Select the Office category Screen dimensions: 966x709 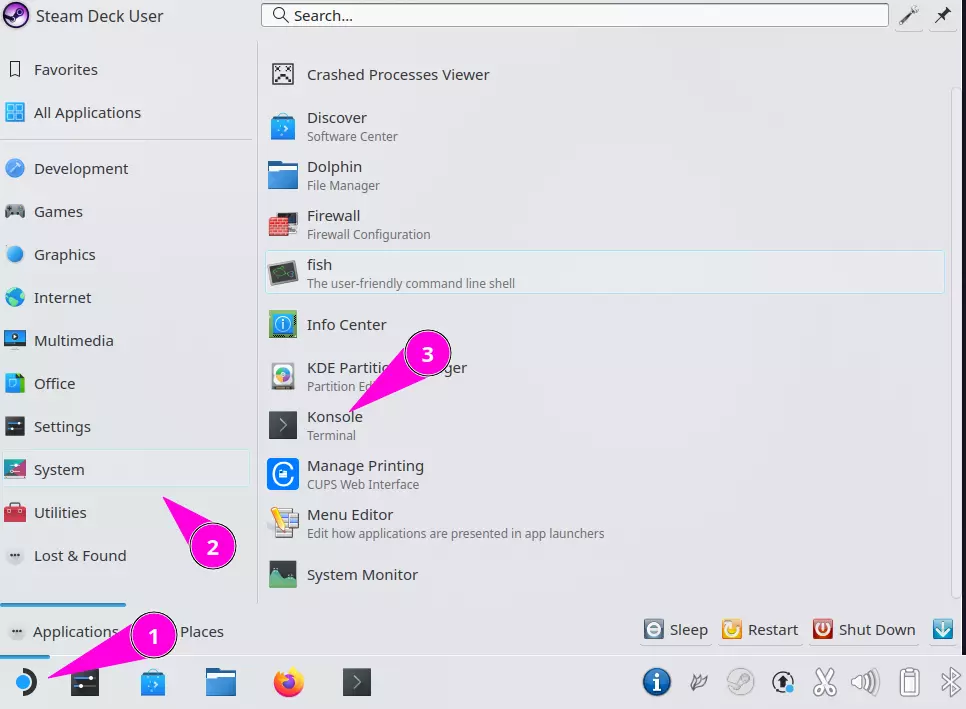[126, 383]
